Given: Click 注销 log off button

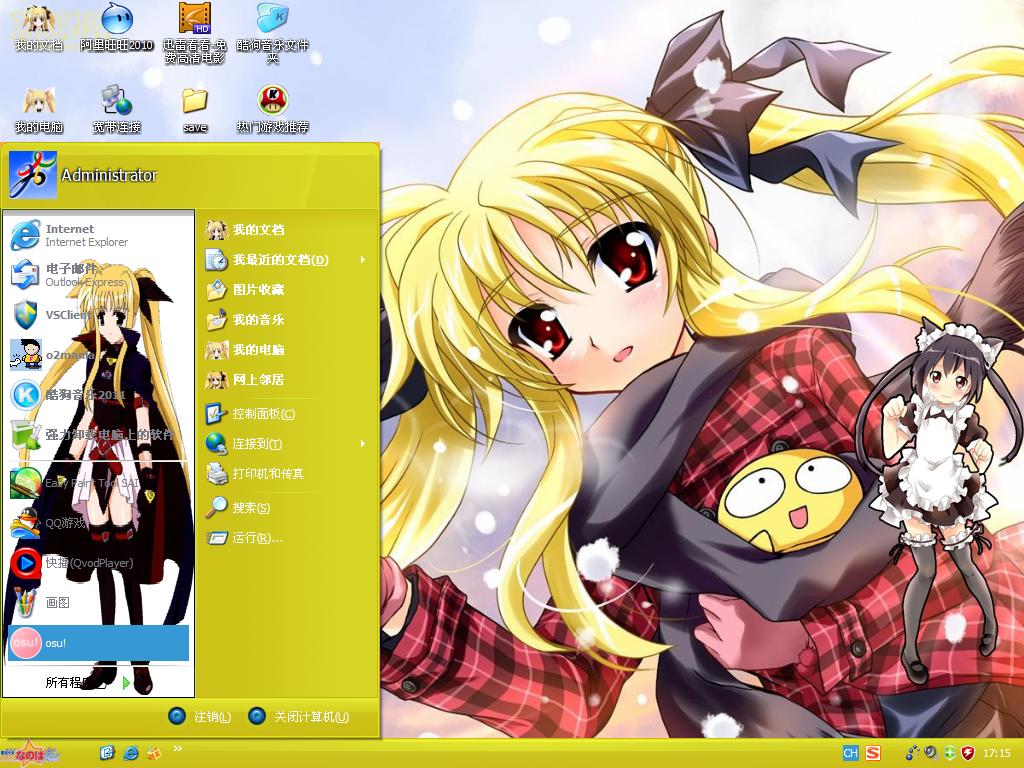Looking at the screenshot, I should tap(200, 716).
